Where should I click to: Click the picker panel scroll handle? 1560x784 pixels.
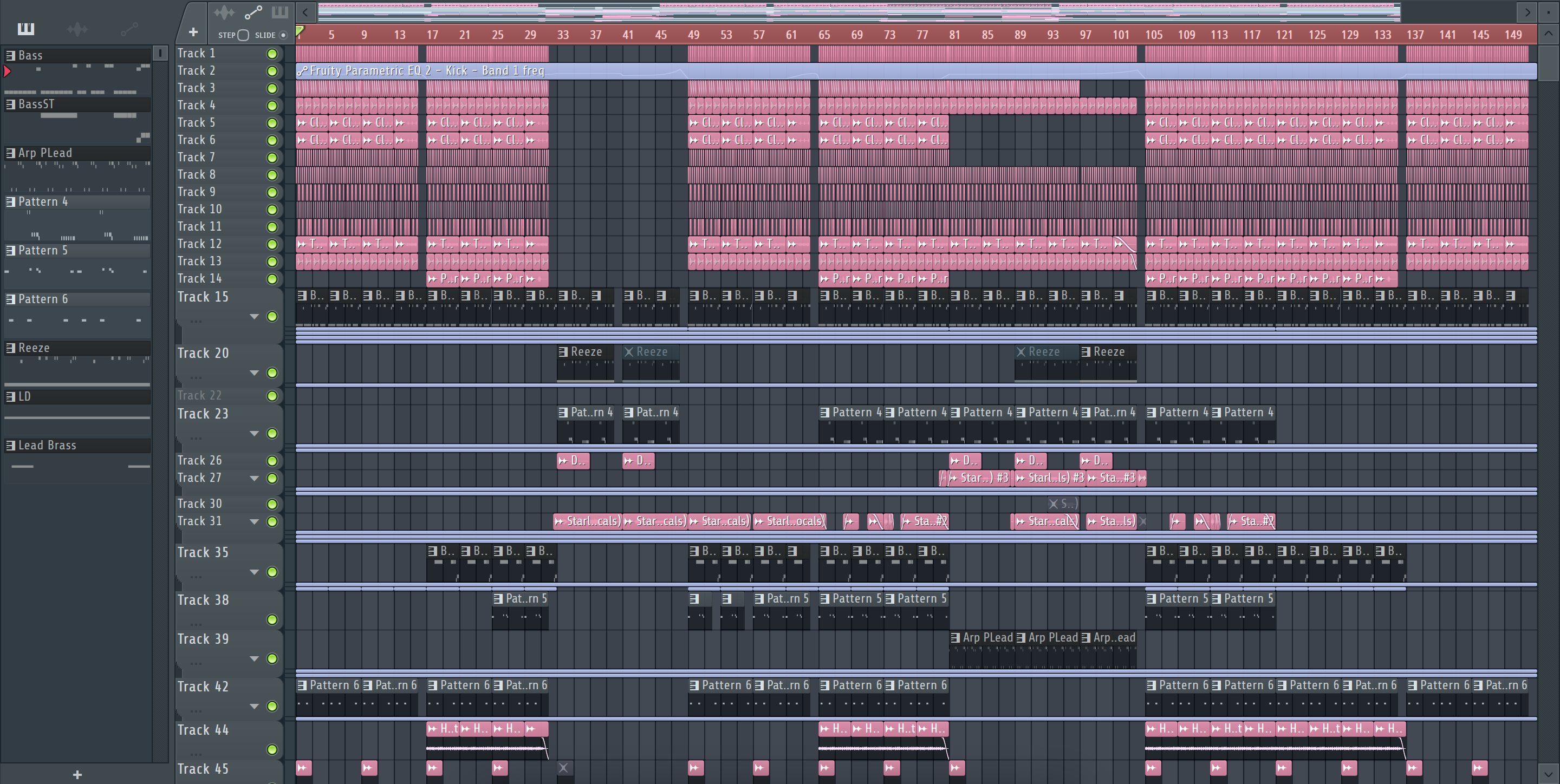pyautogui.click(x=160, y=53)
